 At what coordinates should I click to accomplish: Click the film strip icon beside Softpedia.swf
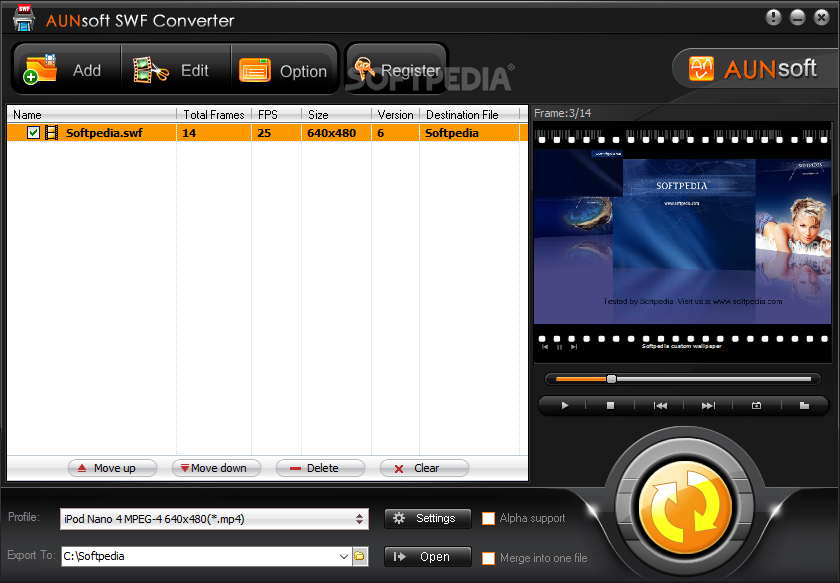[x=51, y=132]
